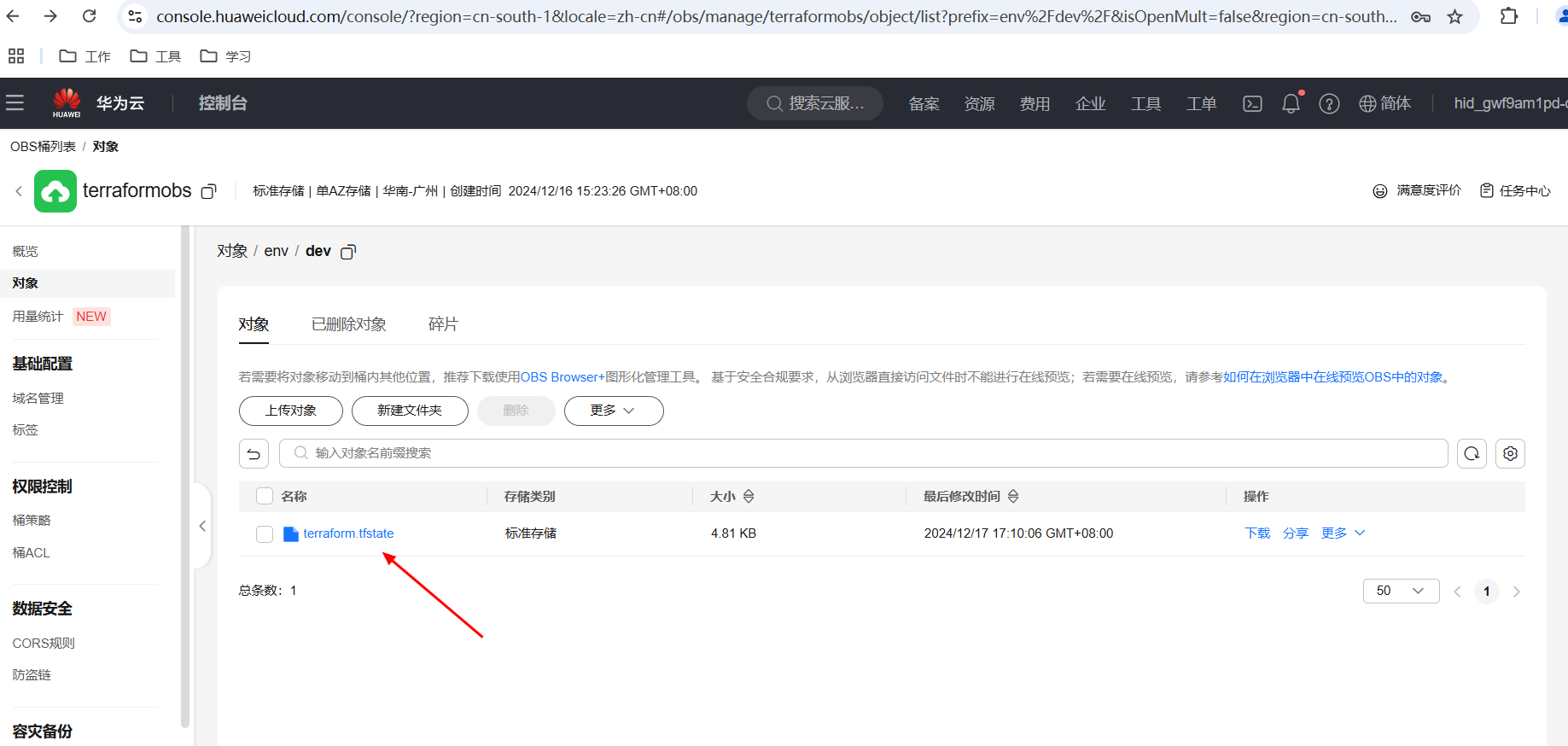Open 满意度评价 feedback
Image resolution: width=1568 pixels, height=746 pixels.
pos(1417,190)
